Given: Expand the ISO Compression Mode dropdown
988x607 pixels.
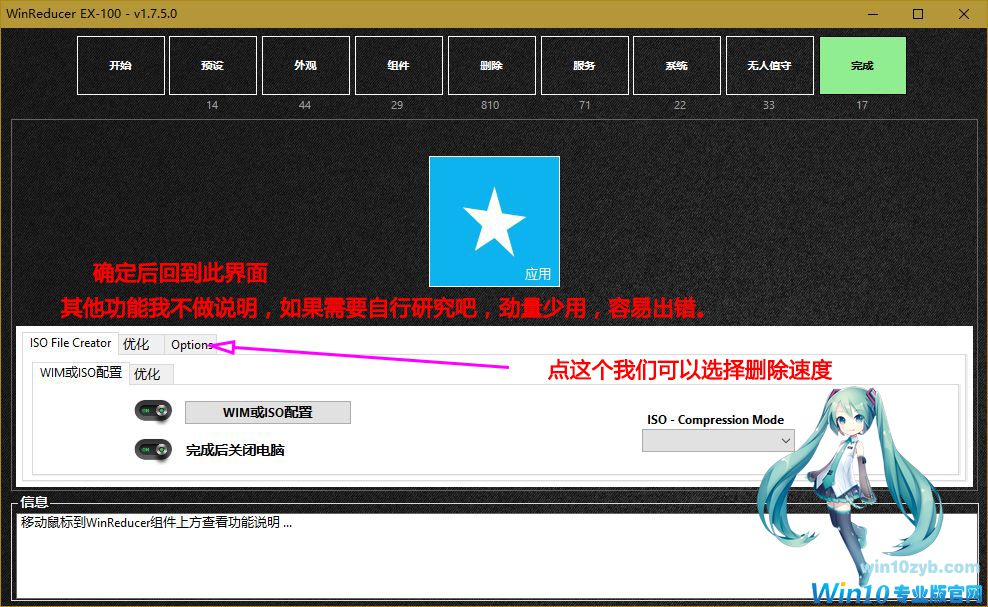Looking at the screenshot, I should [718, 440].
